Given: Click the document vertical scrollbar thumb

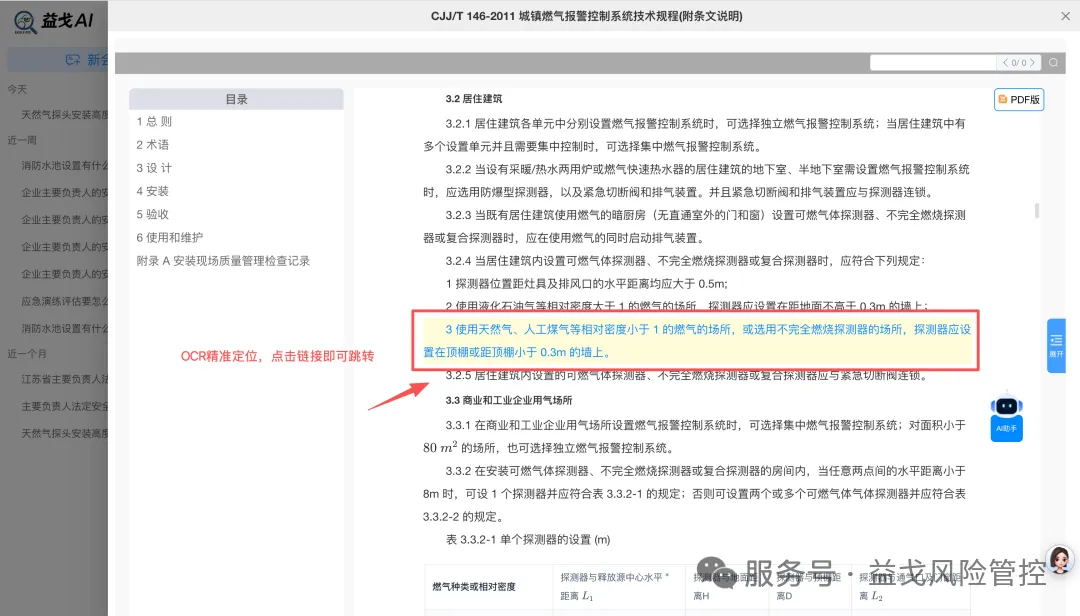Looking at the screenshot, I should tap(1037, 211).
